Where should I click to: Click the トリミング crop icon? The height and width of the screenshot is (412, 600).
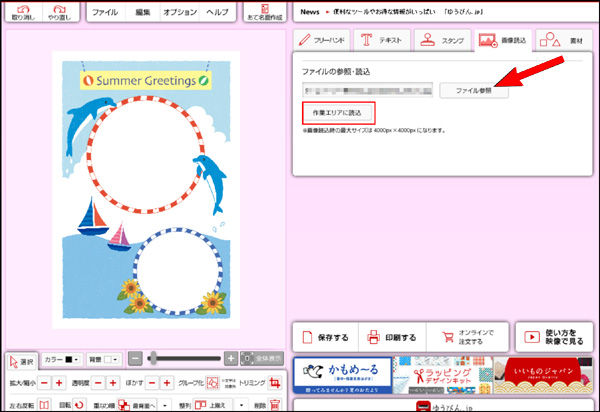(275, 383)
